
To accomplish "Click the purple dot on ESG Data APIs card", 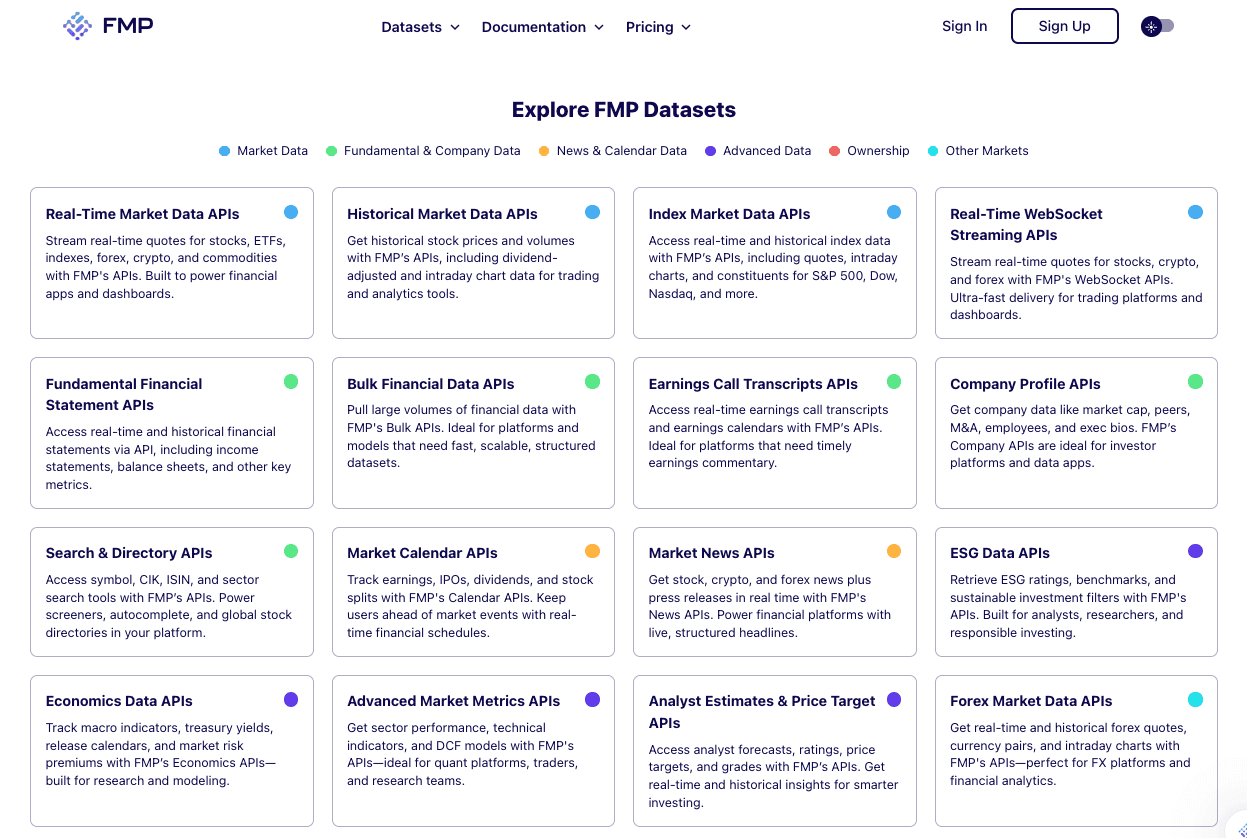I will pyautogui.click(x=1195, y=550).
